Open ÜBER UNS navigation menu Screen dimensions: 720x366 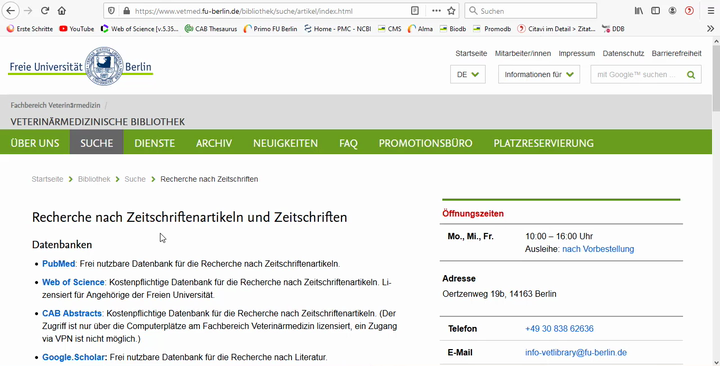pyautogui.click(x=35, y=143)
